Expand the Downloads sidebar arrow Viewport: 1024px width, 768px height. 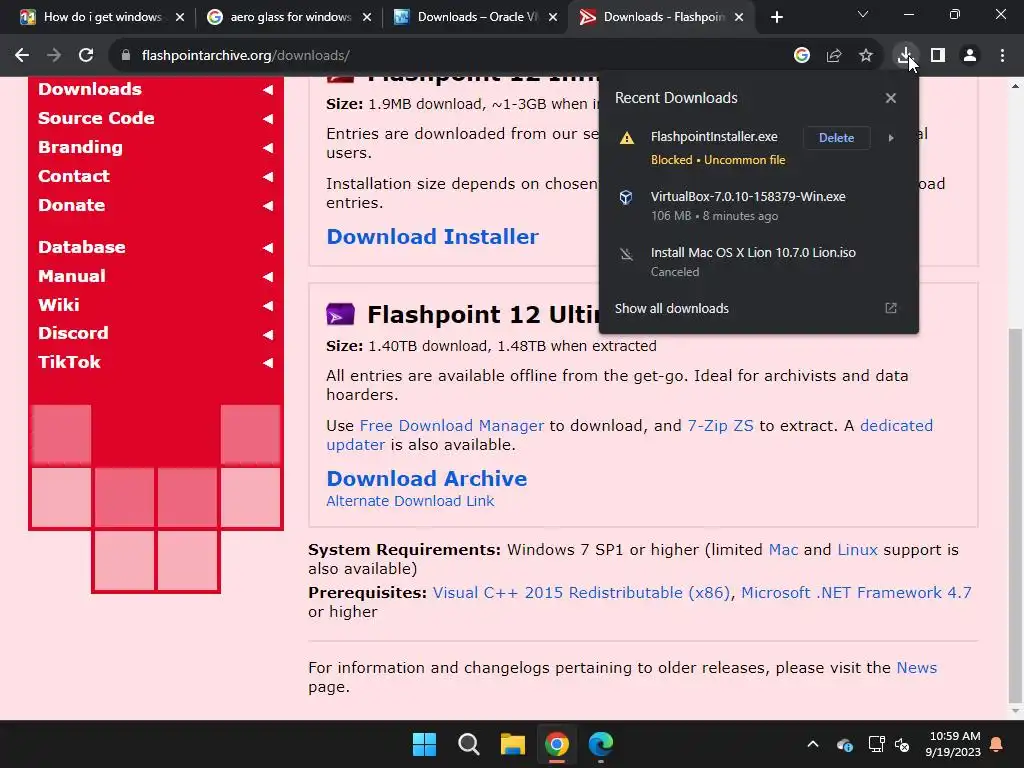point(268,89)
